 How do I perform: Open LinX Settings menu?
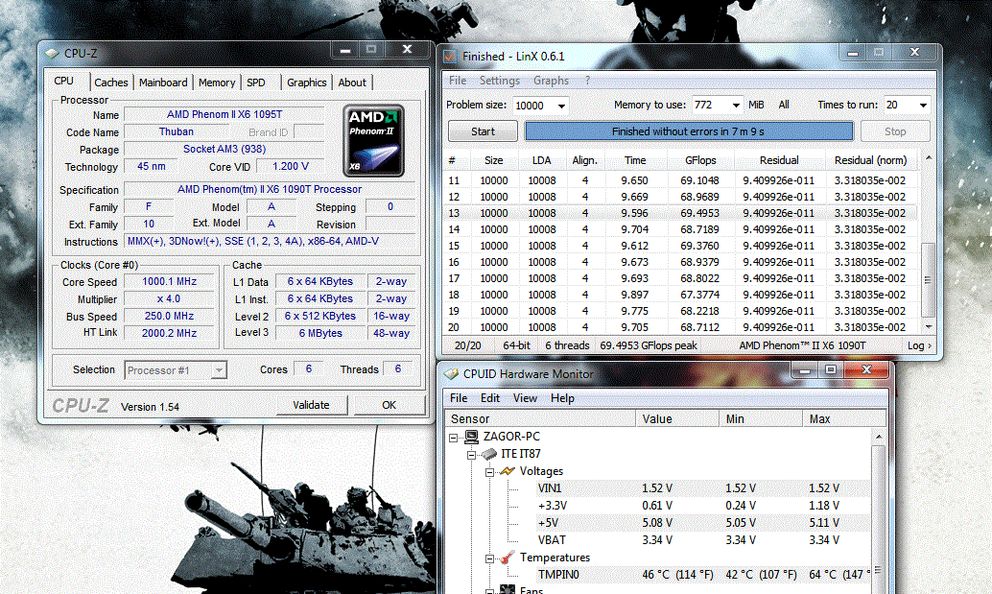pos(499,80)
